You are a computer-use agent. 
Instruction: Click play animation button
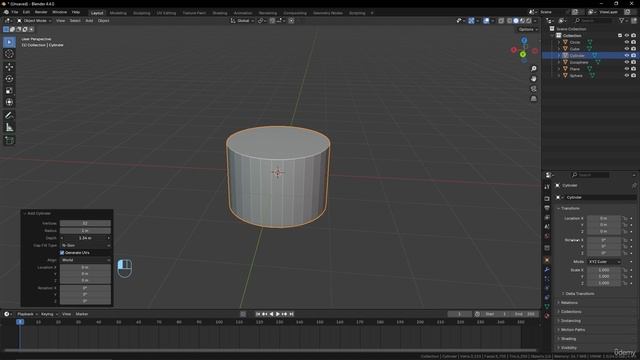click(x=278, y=314)
